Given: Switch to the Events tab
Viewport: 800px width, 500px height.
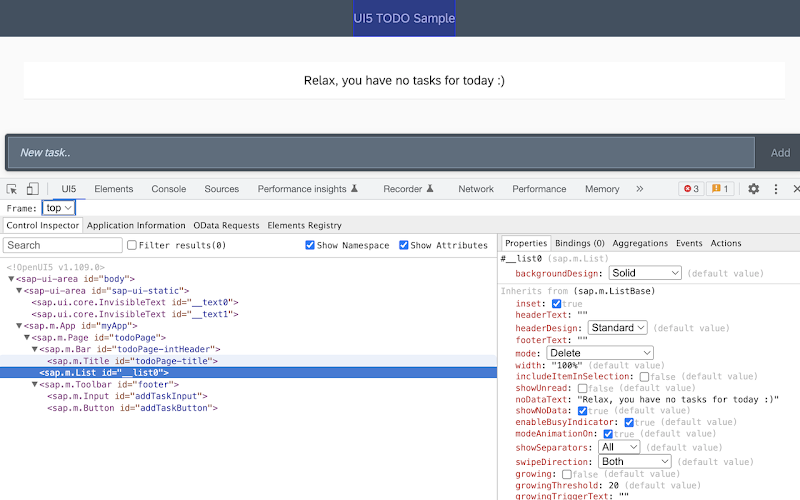Looking at the screenshot, I should [689, 243].
